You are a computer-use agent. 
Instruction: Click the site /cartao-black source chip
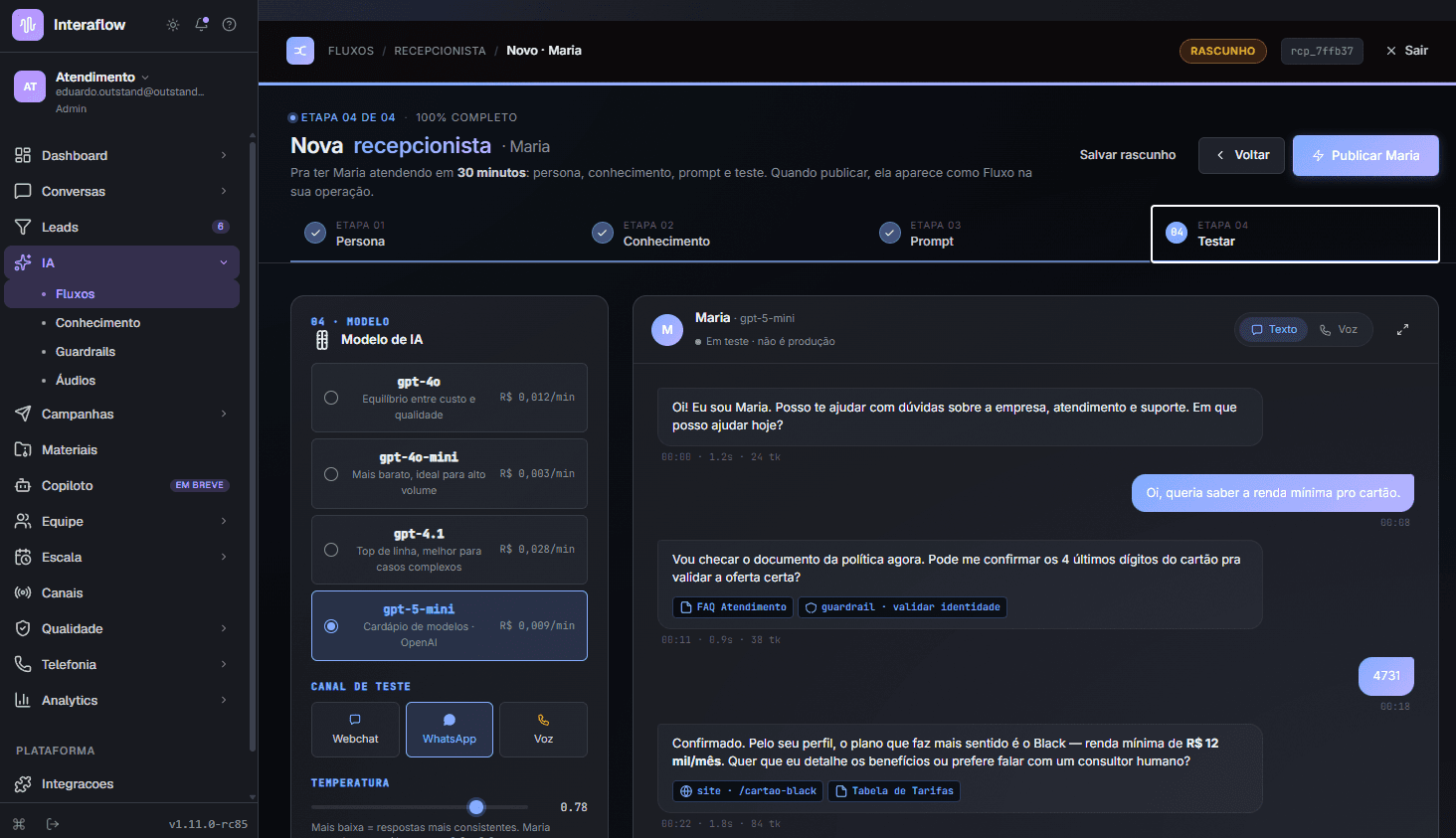coord(748,791)
